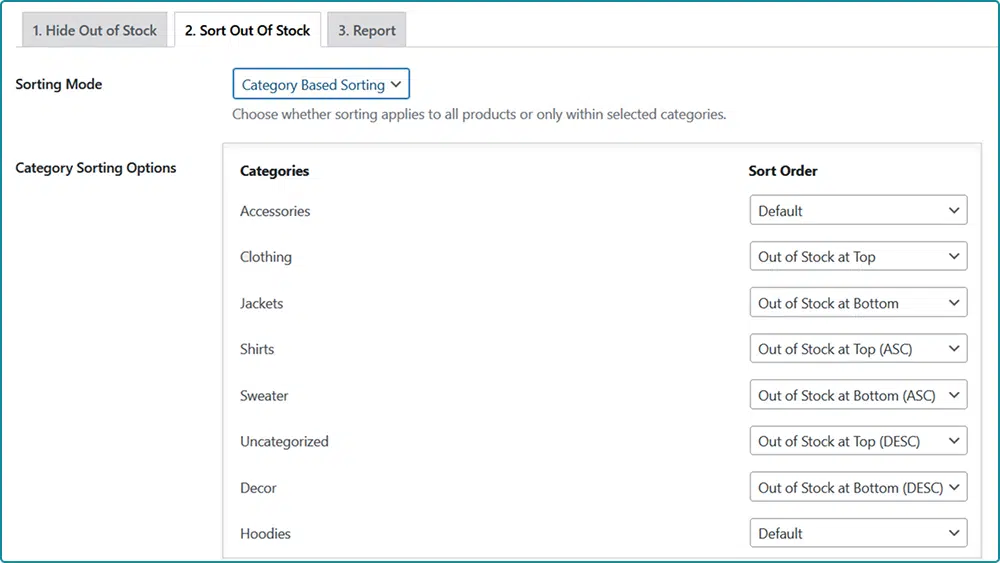Click the Category Sorting Options label

(x=96, y=168)
